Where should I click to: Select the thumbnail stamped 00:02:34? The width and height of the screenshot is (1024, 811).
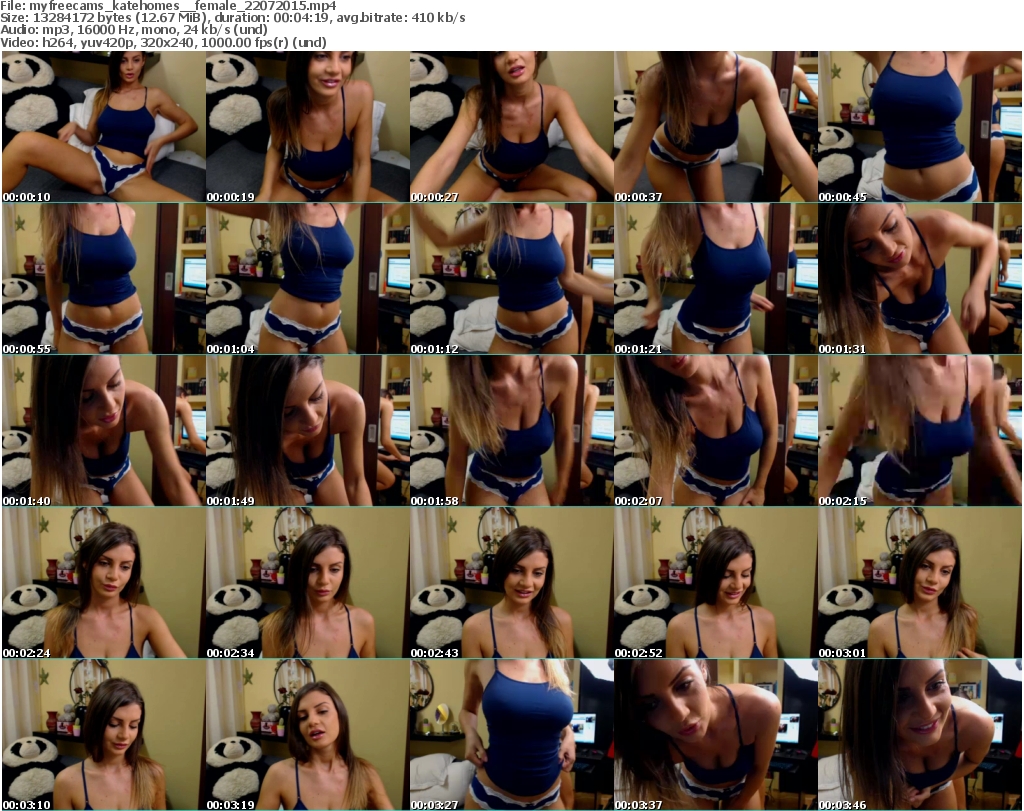(x=308, y=582)
